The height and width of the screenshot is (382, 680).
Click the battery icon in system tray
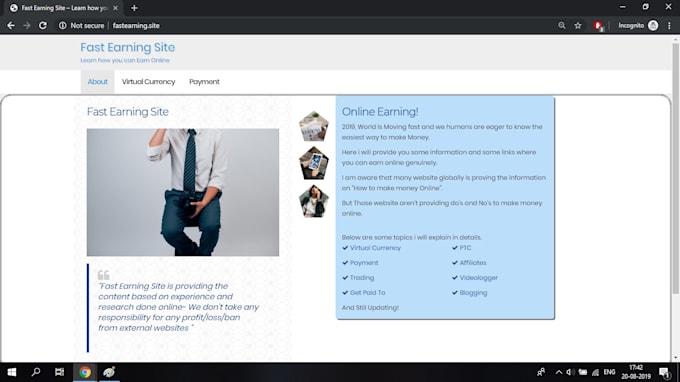point(583,372)
